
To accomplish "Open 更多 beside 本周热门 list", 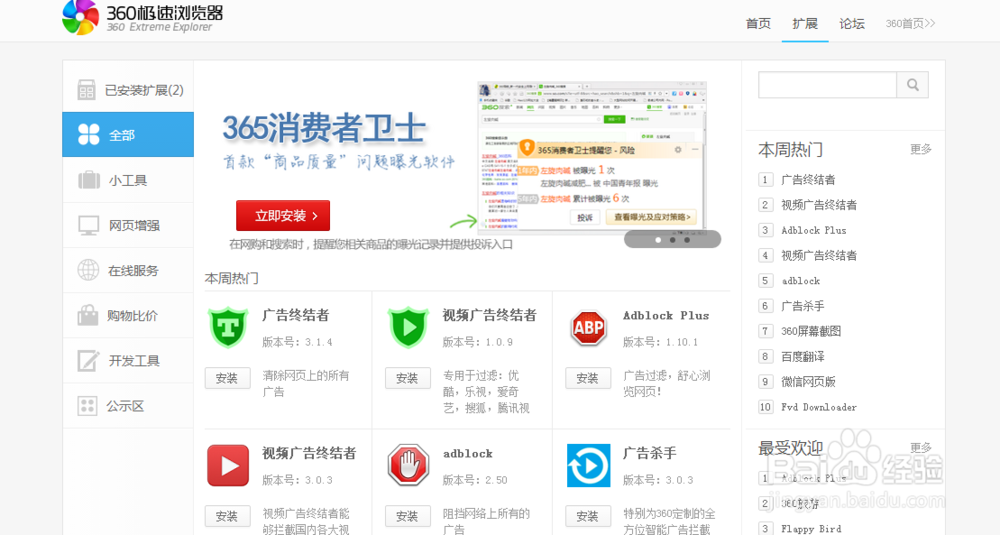I will pyautogui.click(x=921, y=149).
